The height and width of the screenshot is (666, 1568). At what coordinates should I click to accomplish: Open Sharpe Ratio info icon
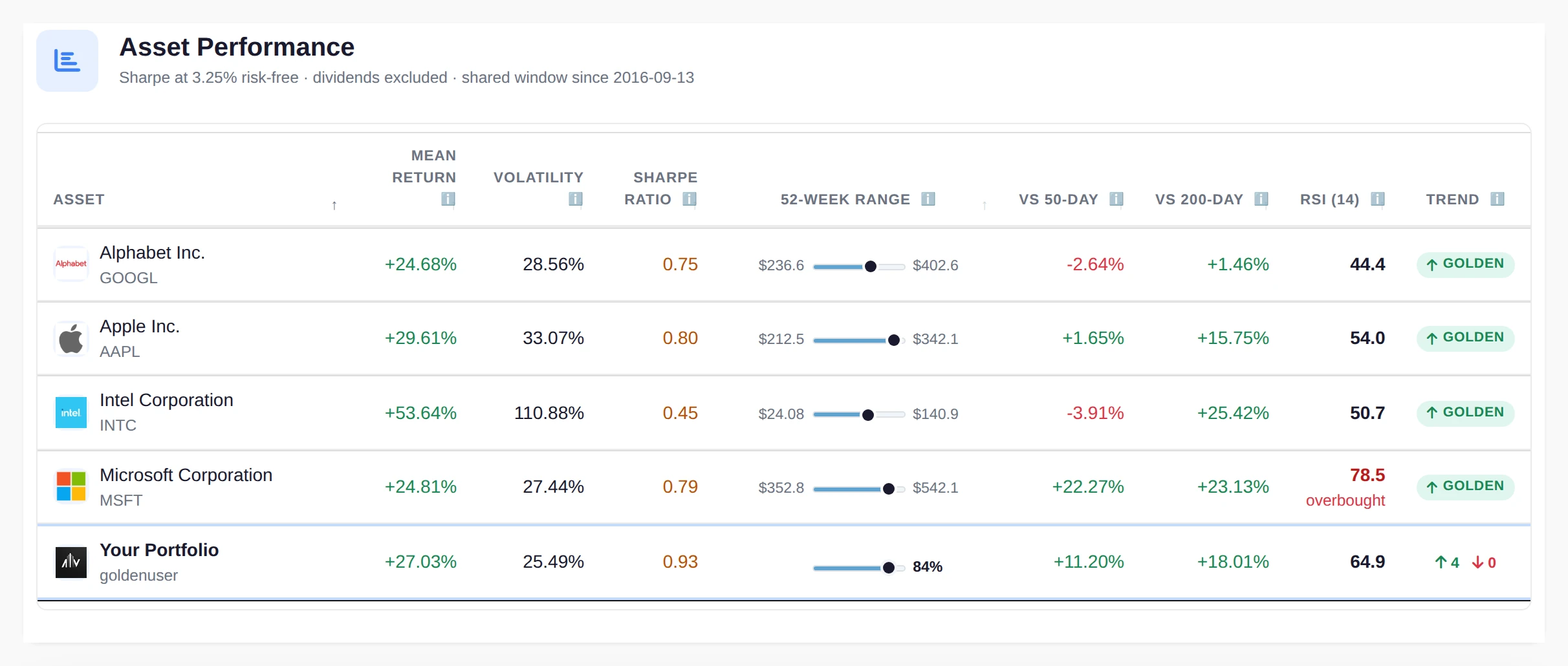tap(690, 199)
